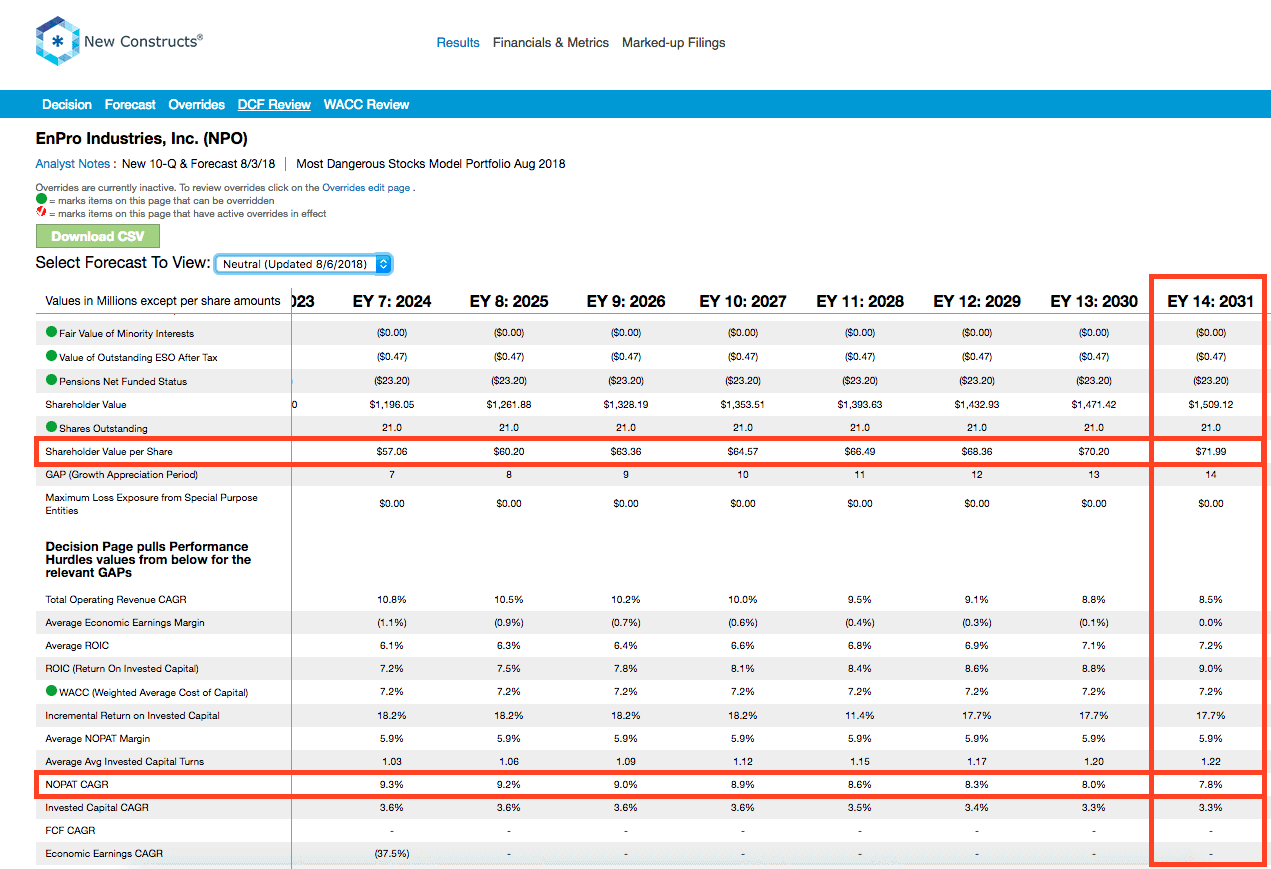Click the $64.57 per-share value
This screenshot has height=869, width=1271.
pos(743,452)
